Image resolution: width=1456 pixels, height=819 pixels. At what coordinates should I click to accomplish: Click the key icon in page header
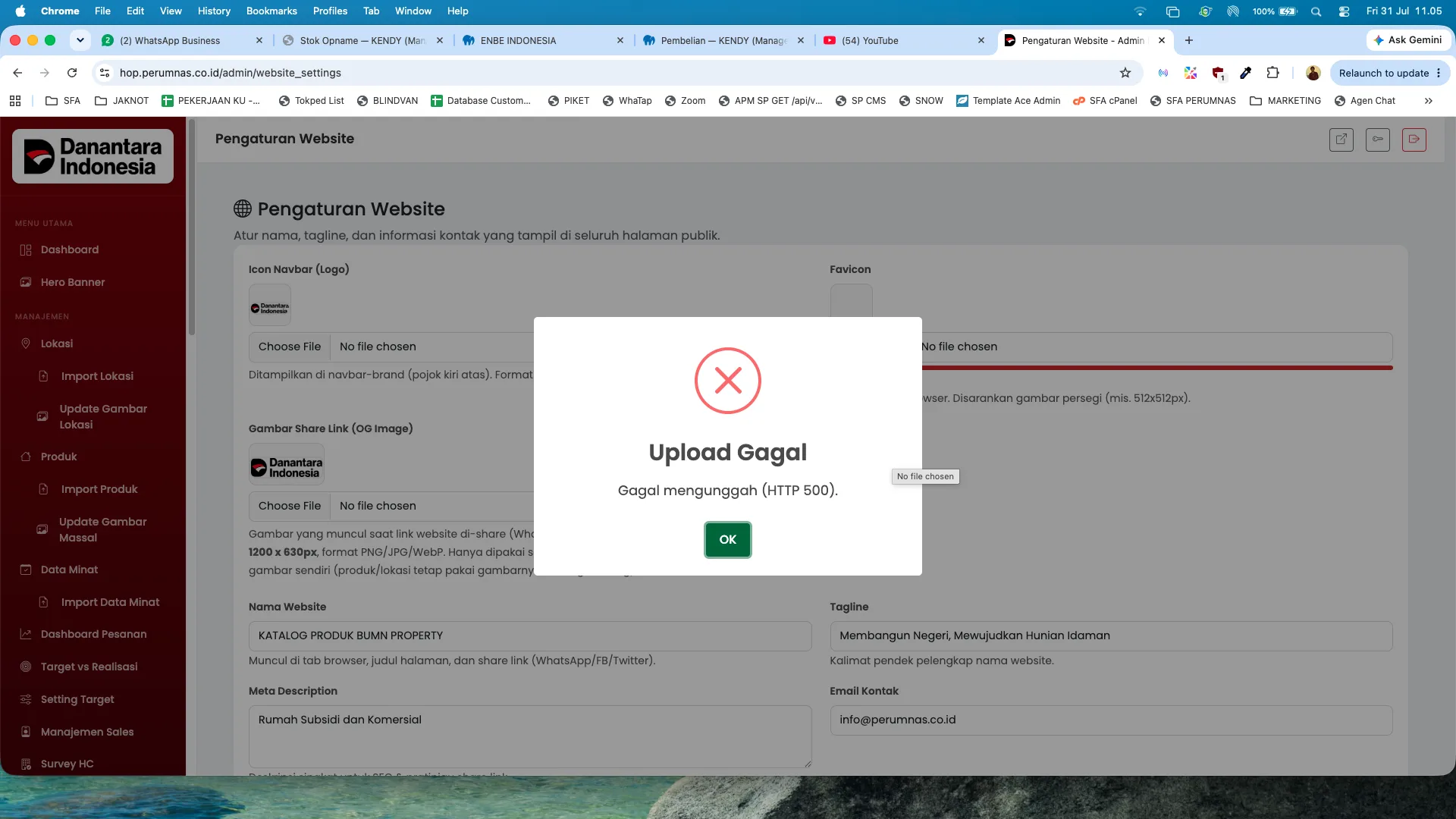1378,140
